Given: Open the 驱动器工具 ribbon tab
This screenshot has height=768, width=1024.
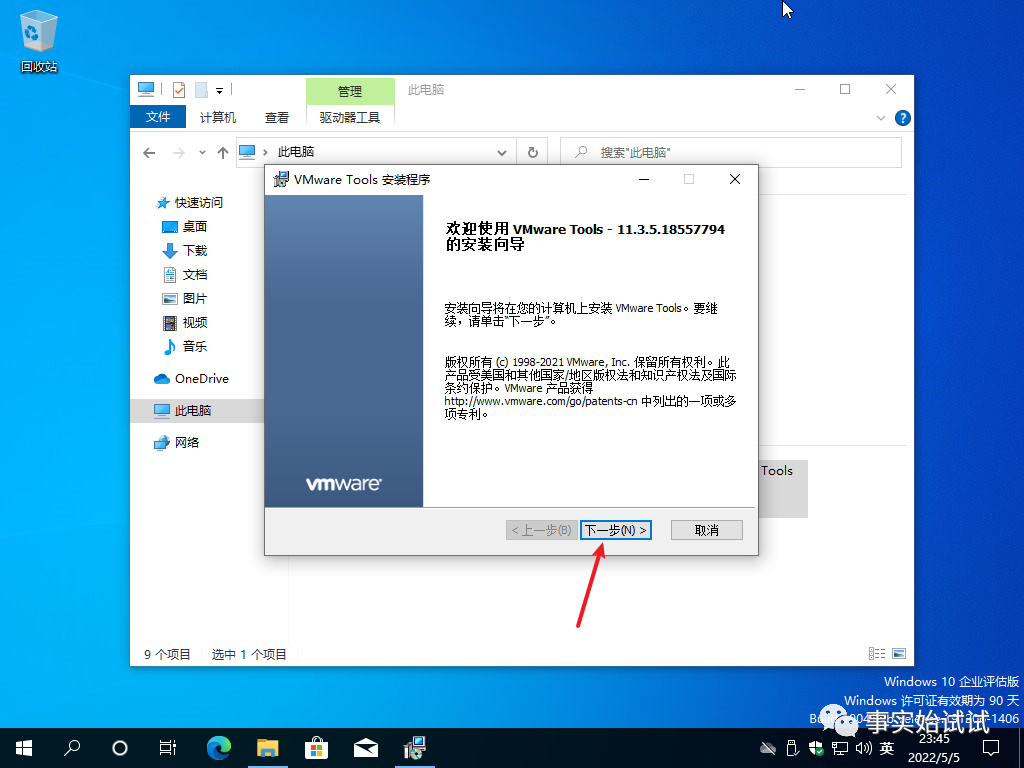Looking at the screenshot, I should pos(349,117).
